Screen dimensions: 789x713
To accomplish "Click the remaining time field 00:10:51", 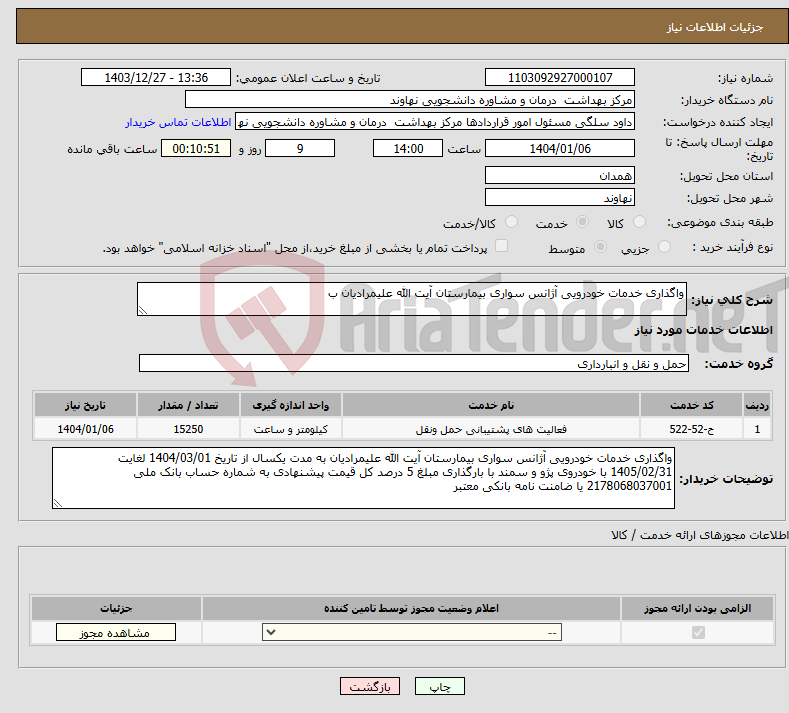I will pyautogui.click(x=196, y=148).
